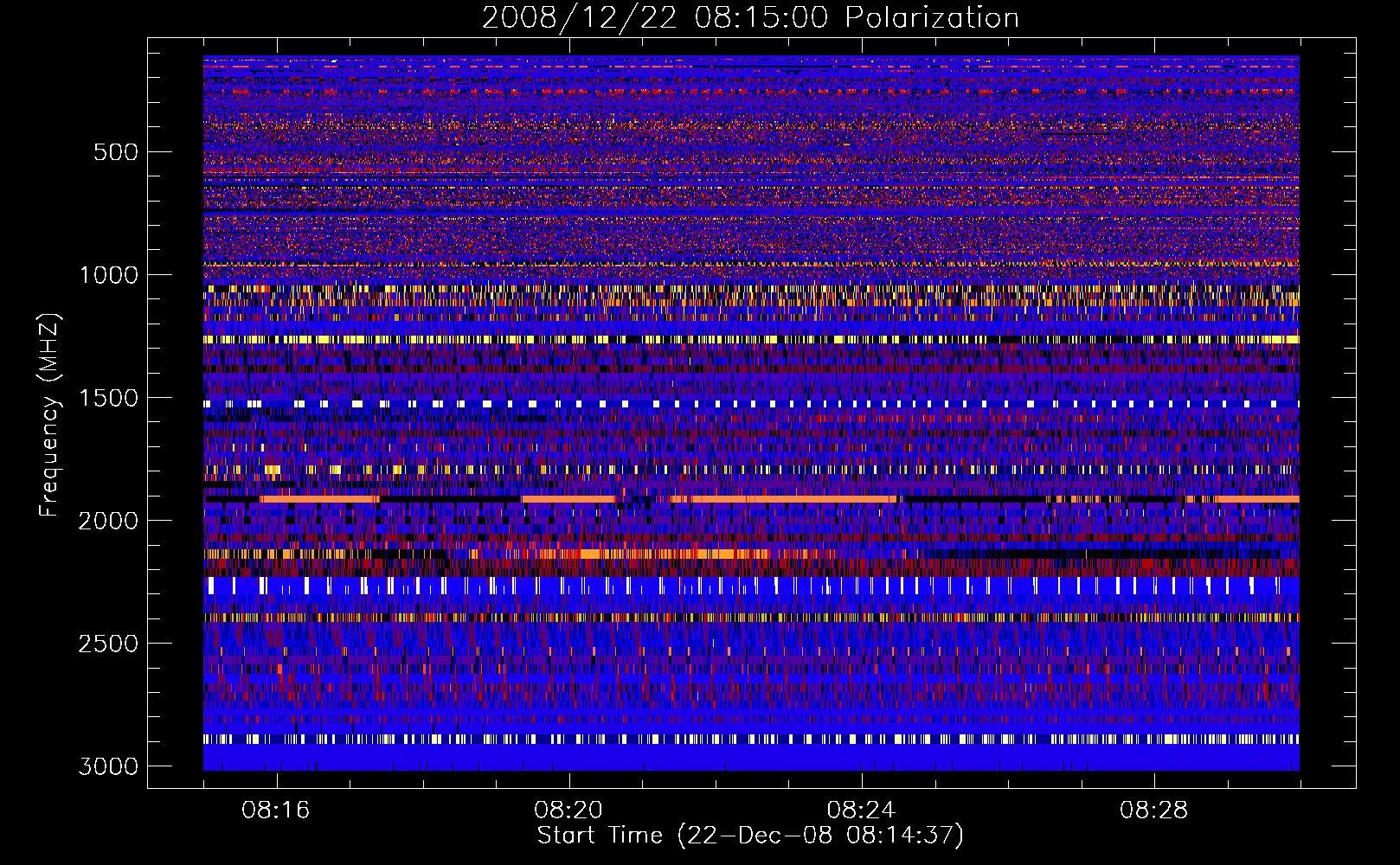
Task: Click the 3000 frequency tick label
Action: (x=108, y=766)
